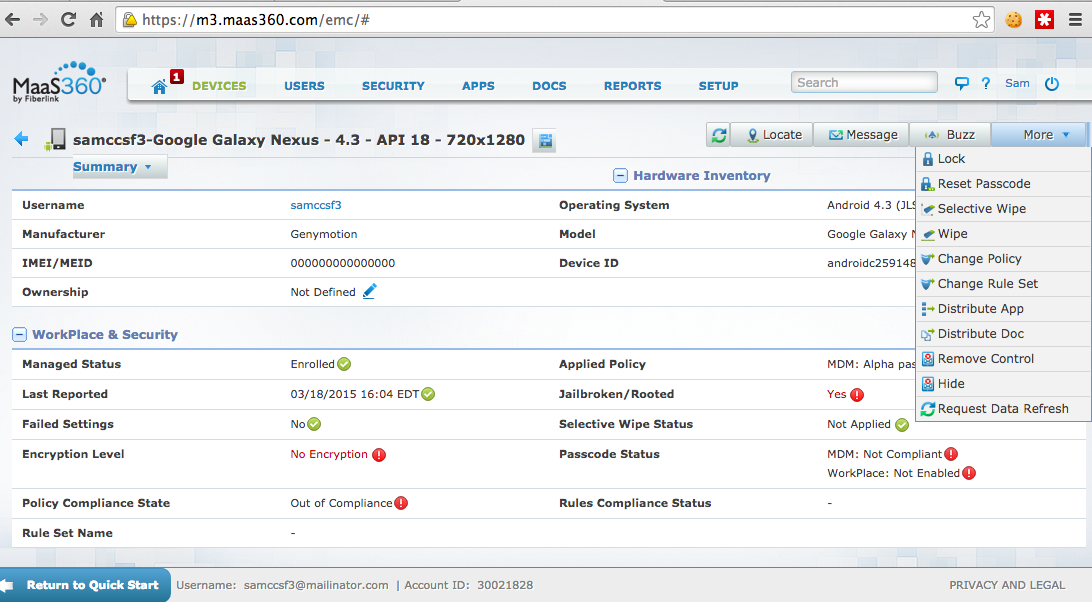Click the red alert icon beside Jailbroken Yes

pos(857,395)
